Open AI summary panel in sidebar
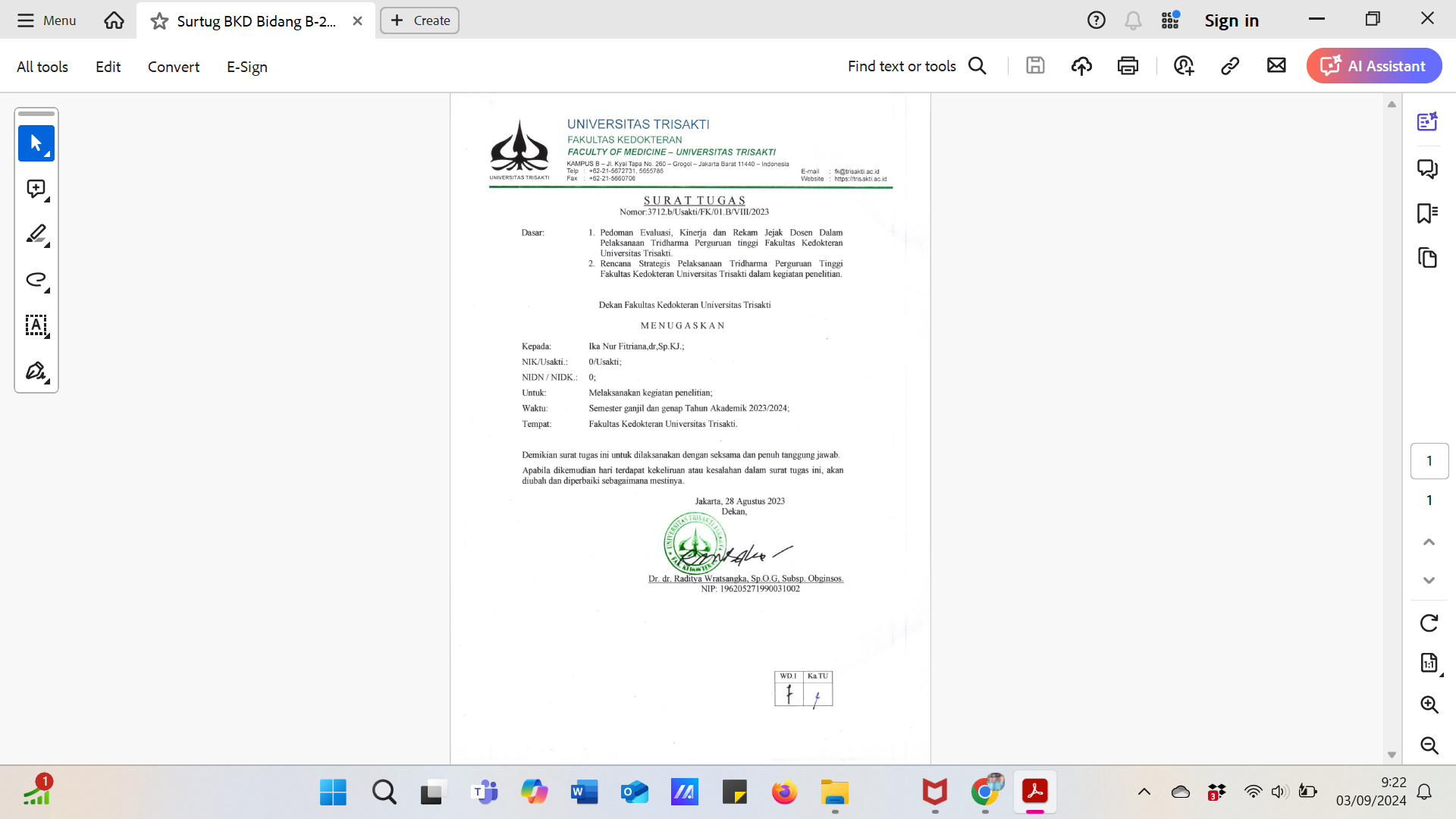Viewport: 1456px width, 819px height. [x=1427, y=121]
